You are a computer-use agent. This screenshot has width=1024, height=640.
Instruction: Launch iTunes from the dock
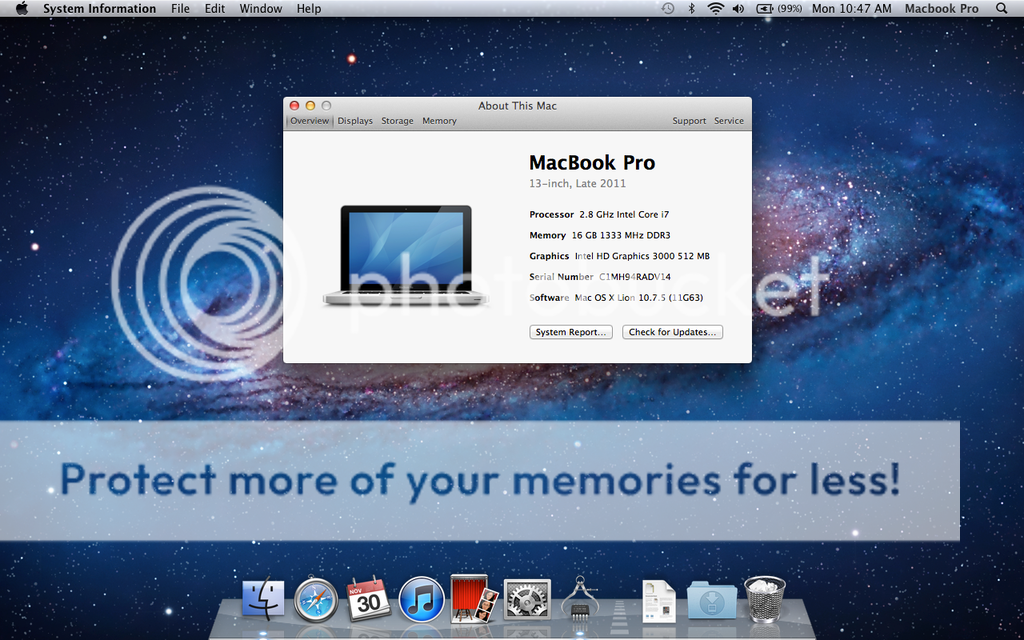pyautogui.click(x=421, y=600)
